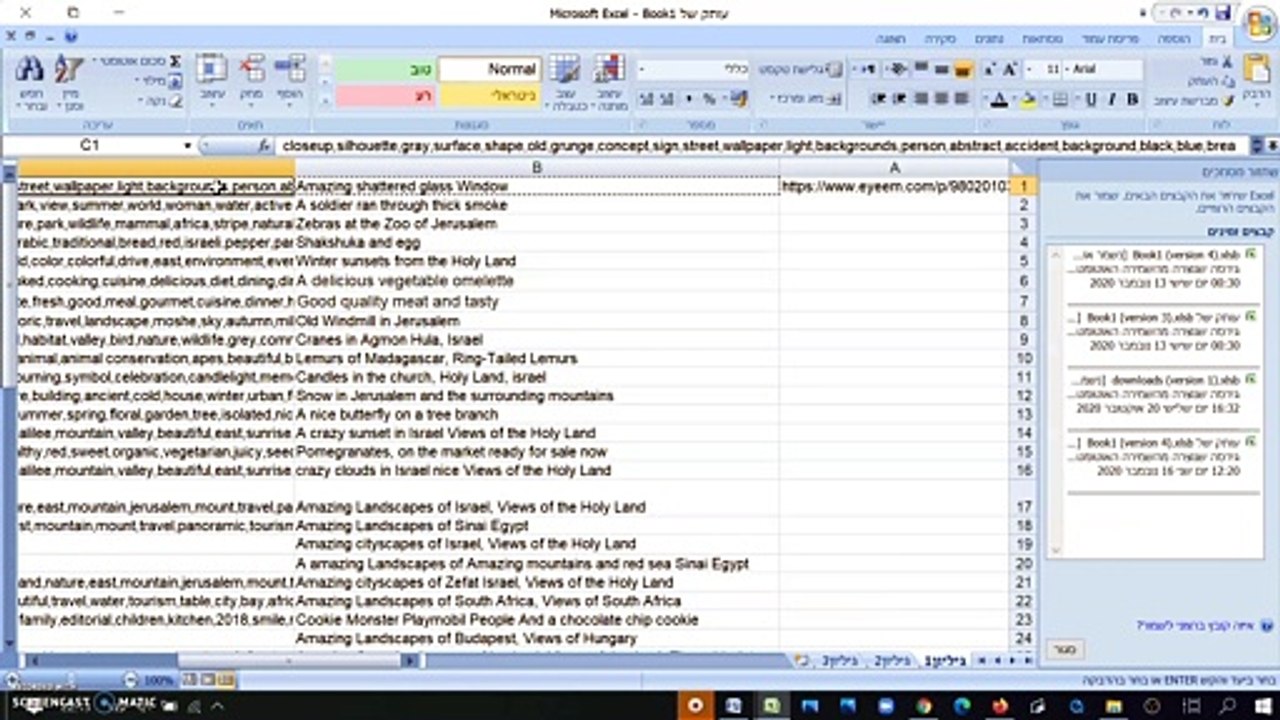The width and height of the screenshot is (1280, 720).
Task: Save the workbook from Quick Access Toolbar
Action: coord(1222,13)
